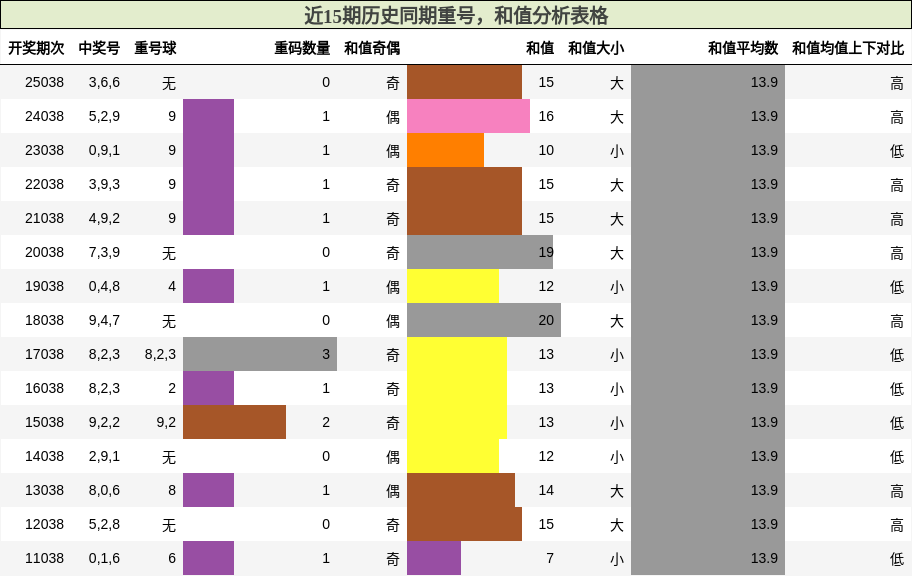Viewport: 912px width, 576px height.
Task: Click the 中奖号 column header
Action: [x=100, y=44]
